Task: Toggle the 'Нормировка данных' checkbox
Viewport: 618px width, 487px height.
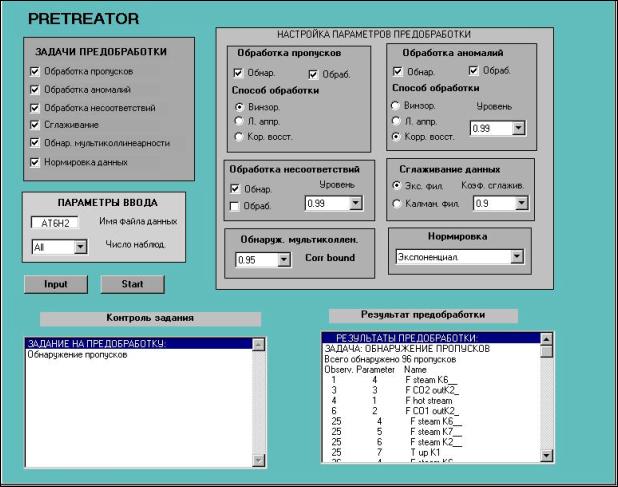Action: pyautogui.click(x=35, y=162)
